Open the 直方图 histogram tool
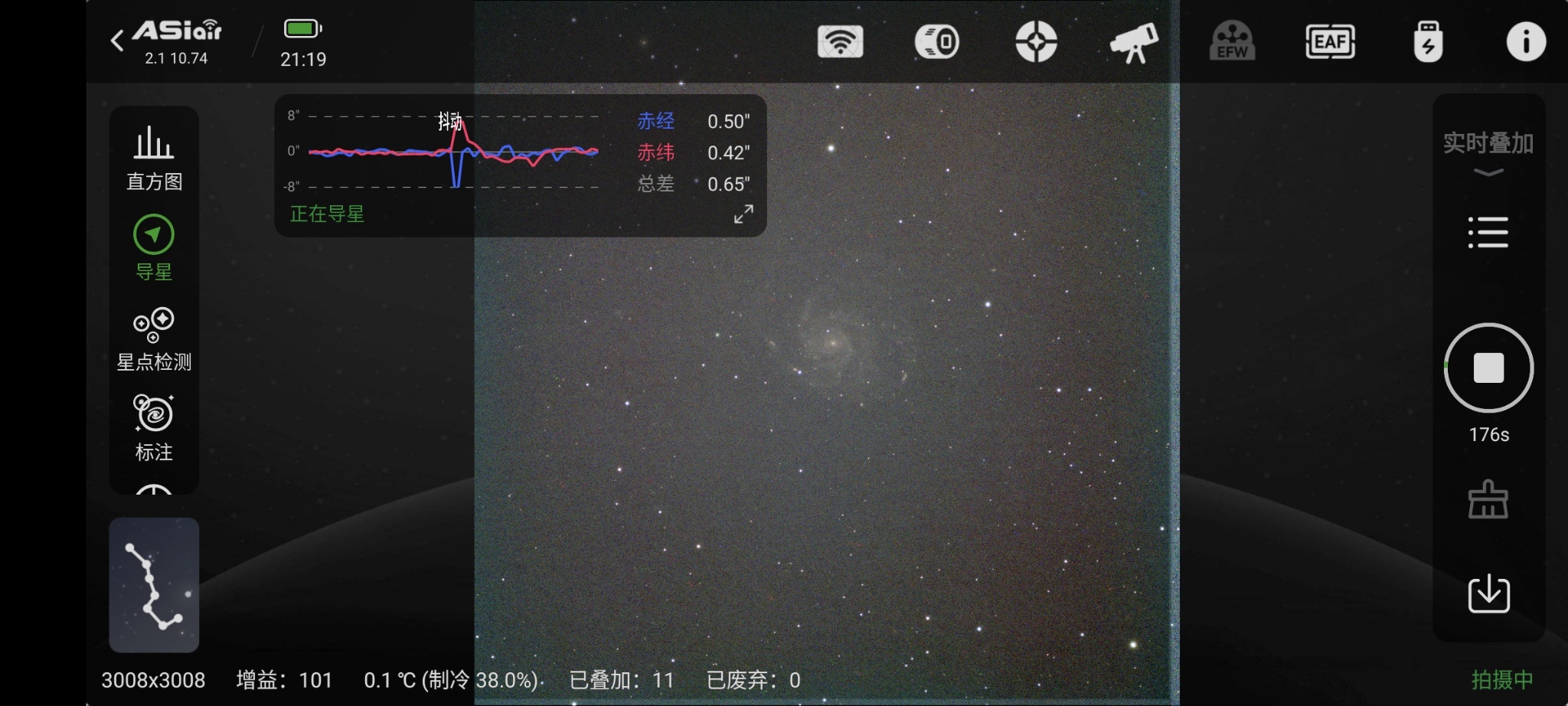The height and width of the screenshot is (706, 1568). [154, 159]
